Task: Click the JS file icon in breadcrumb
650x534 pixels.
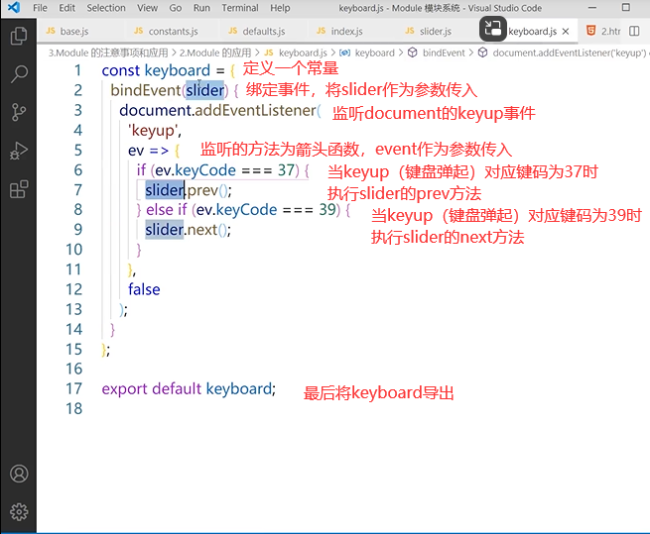Action: (269, 53)
